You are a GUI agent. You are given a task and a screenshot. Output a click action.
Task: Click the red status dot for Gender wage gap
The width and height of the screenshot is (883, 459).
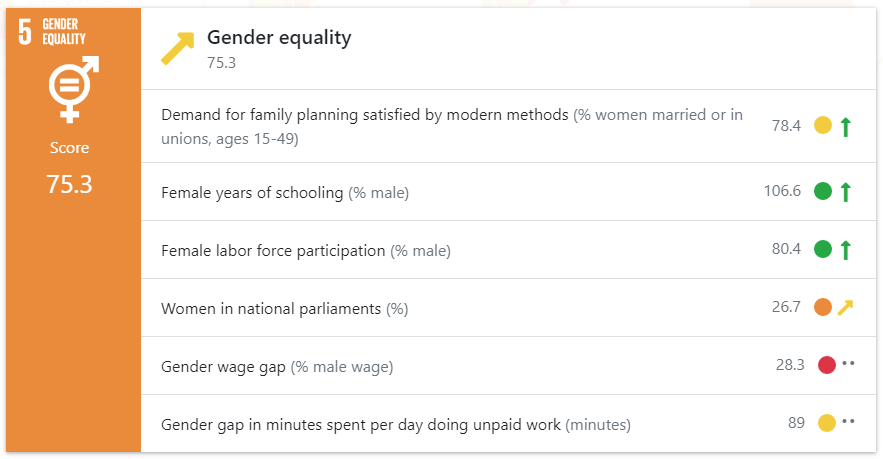tap(827, 365)
